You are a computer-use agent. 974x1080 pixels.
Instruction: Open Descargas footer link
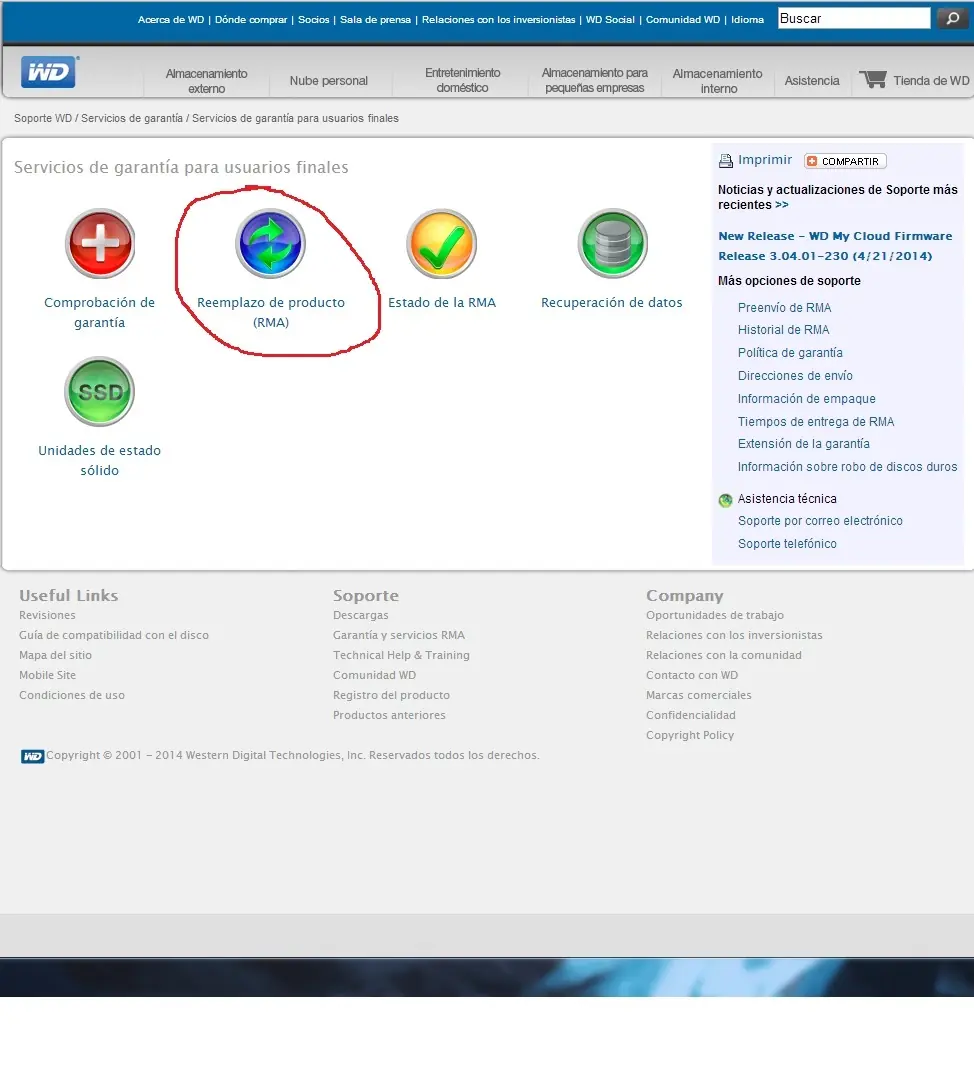pos(360,615)
